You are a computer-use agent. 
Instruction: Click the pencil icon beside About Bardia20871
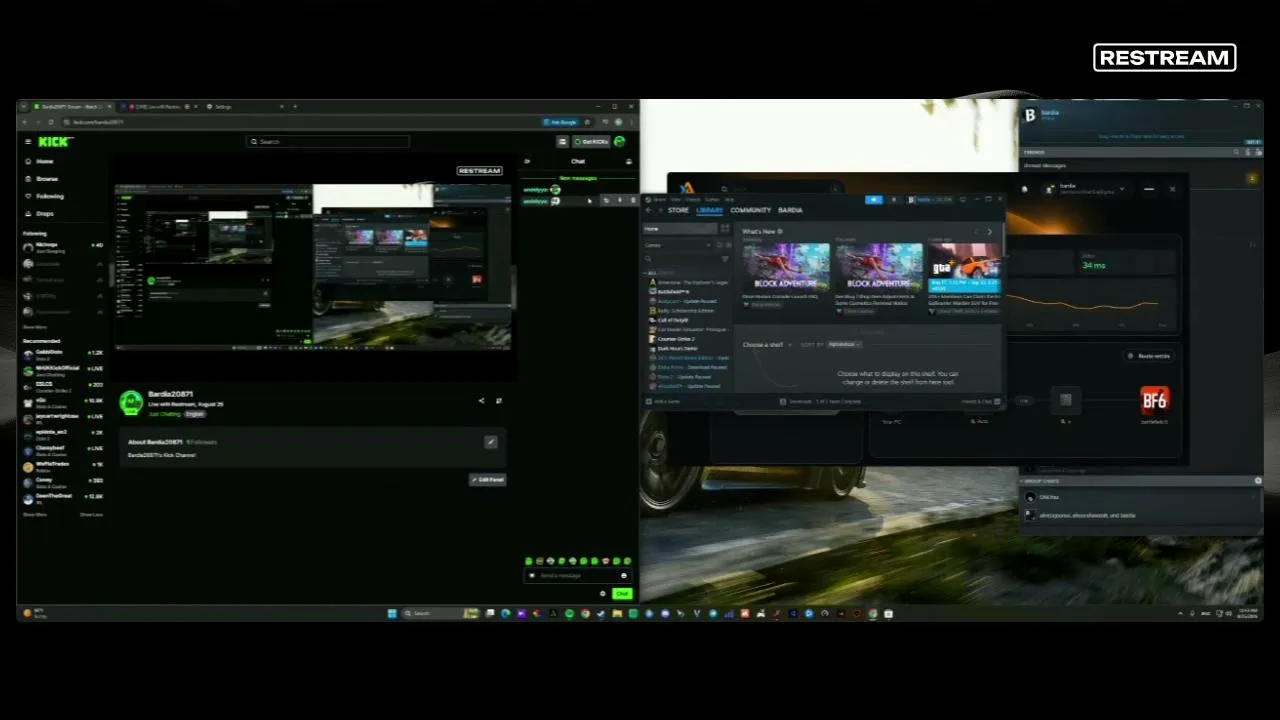pos(491,442)
